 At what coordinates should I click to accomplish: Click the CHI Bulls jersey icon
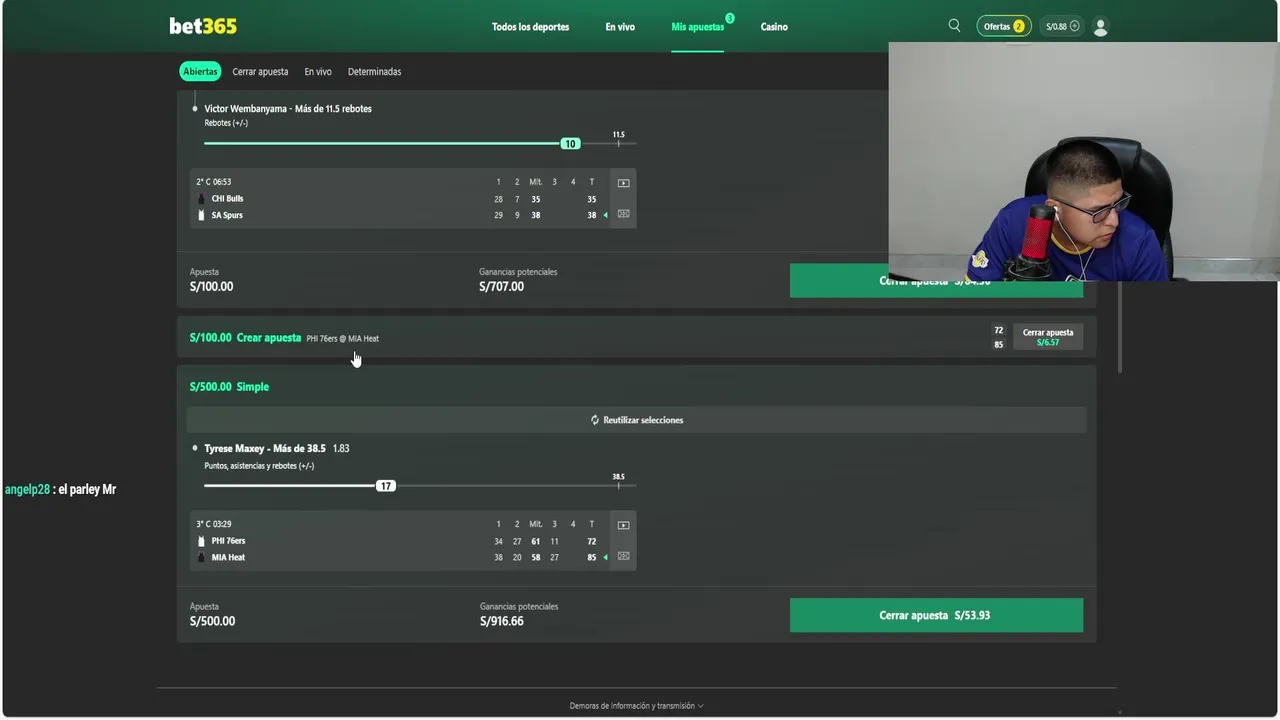coord(201,199)
